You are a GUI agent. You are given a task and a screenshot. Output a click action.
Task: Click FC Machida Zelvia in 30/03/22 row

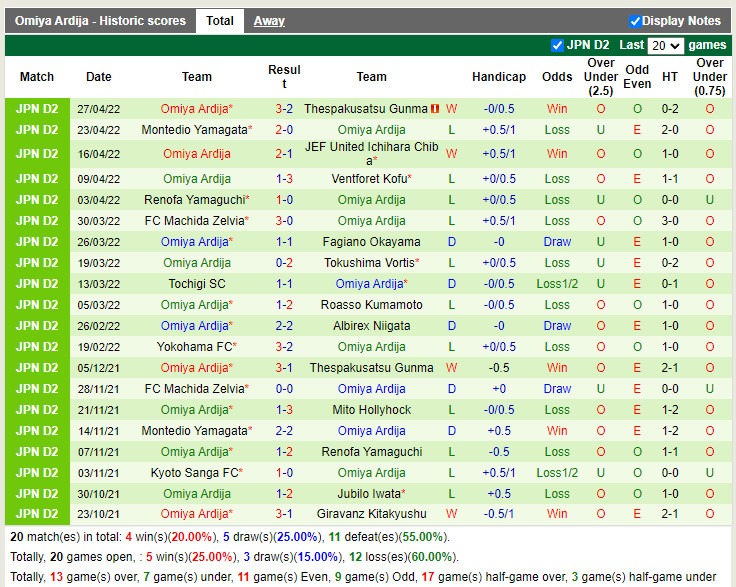(197, 221)
